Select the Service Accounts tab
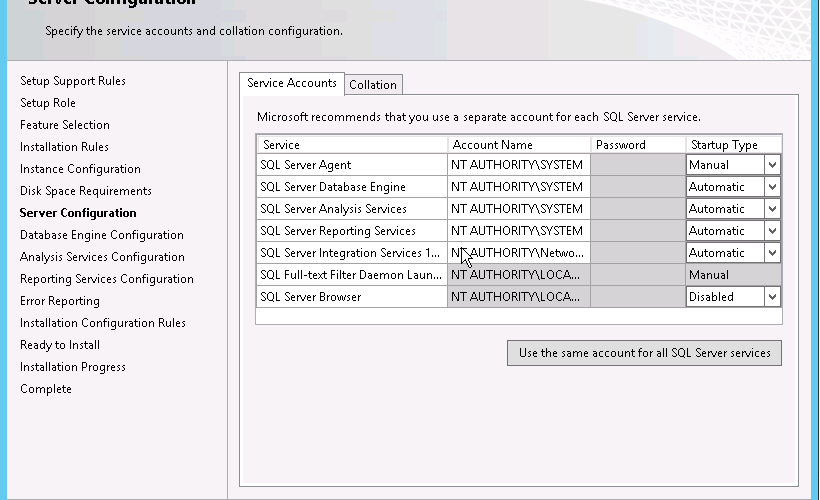The image size is (820, 500). tap(292, 83)
